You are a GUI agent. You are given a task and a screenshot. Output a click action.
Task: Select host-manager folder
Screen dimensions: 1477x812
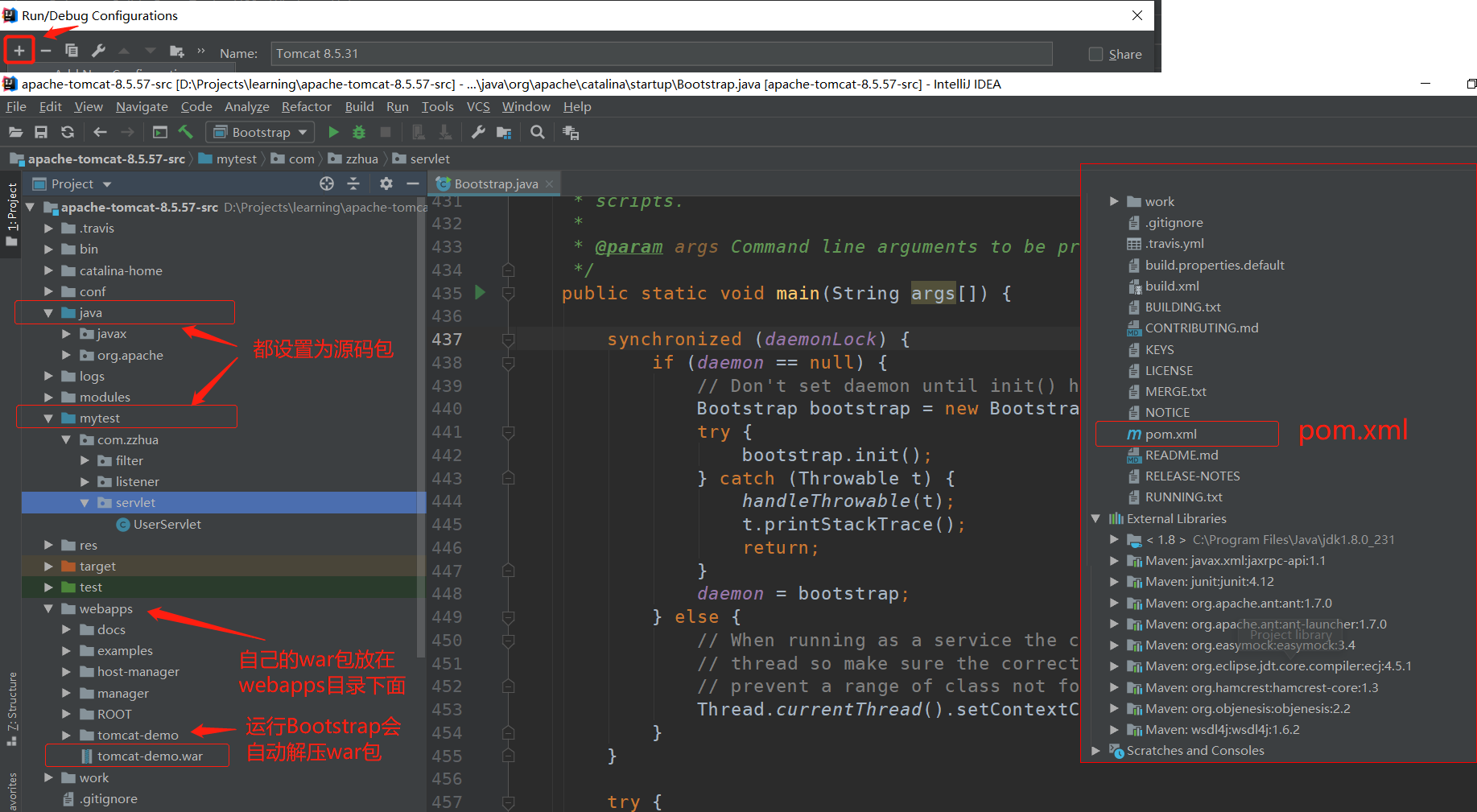tap(138, 672)
